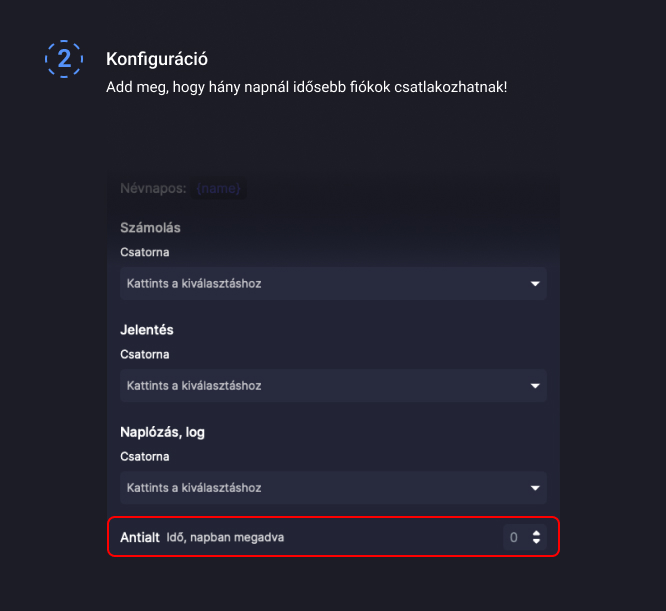This screenshot has width=666, height=611.
Task: Open the Naplózás, log channel selection box
Action: point(320,488)
